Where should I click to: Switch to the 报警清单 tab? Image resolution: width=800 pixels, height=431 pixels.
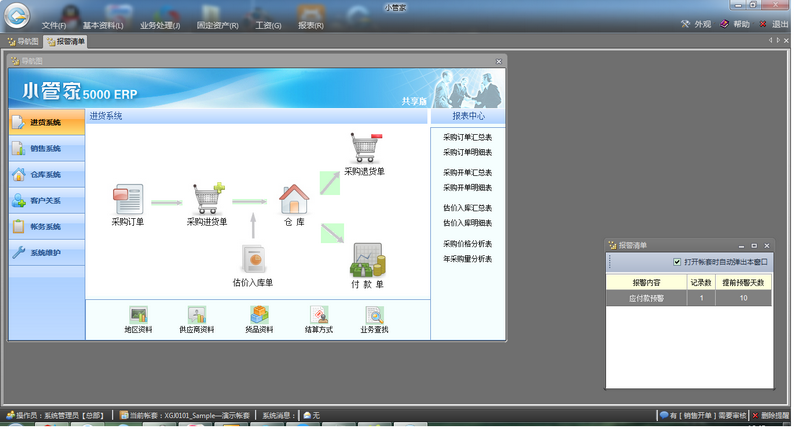point(65,41)
